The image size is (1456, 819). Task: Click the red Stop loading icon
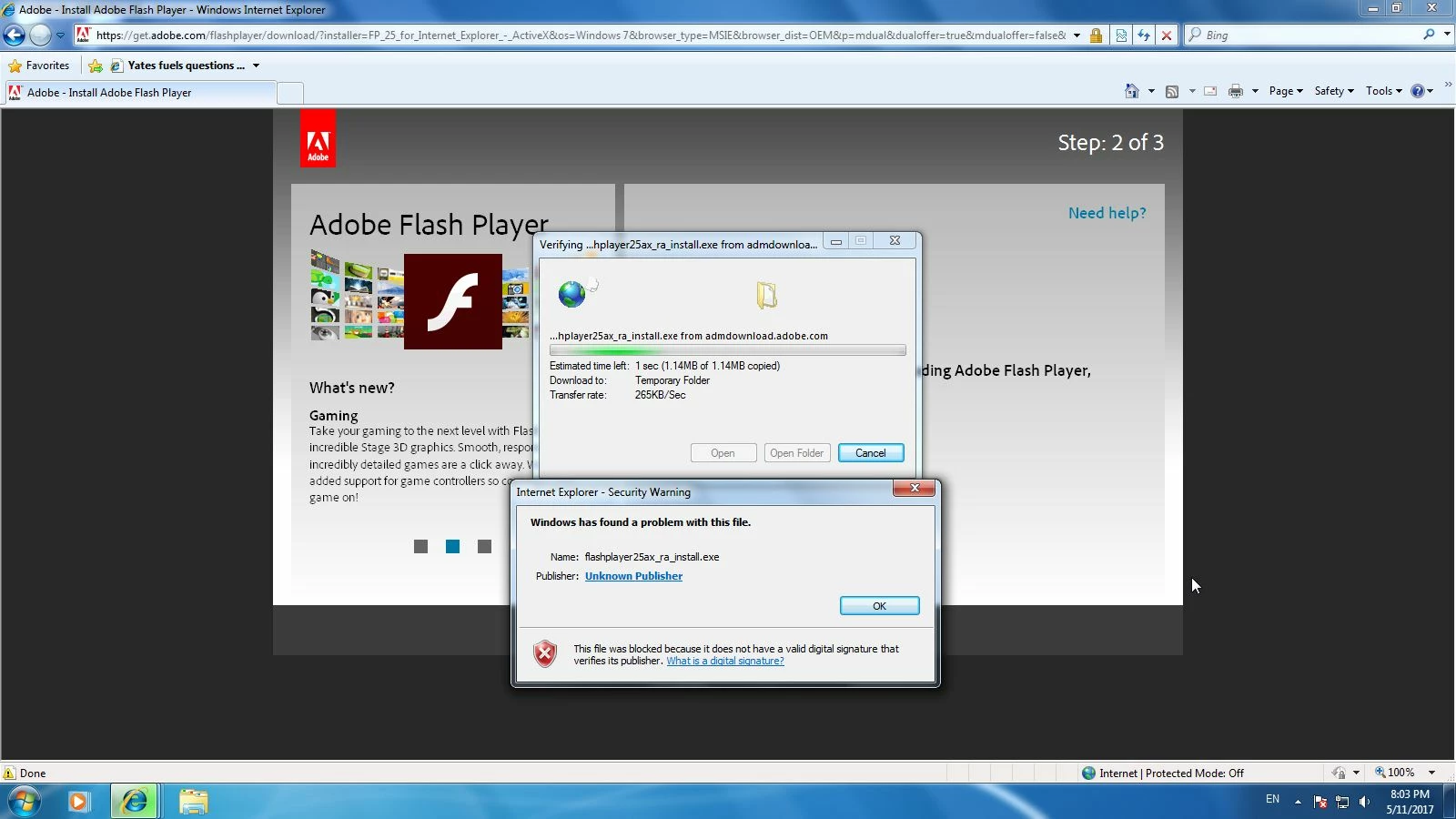(x=1167, y=35)
